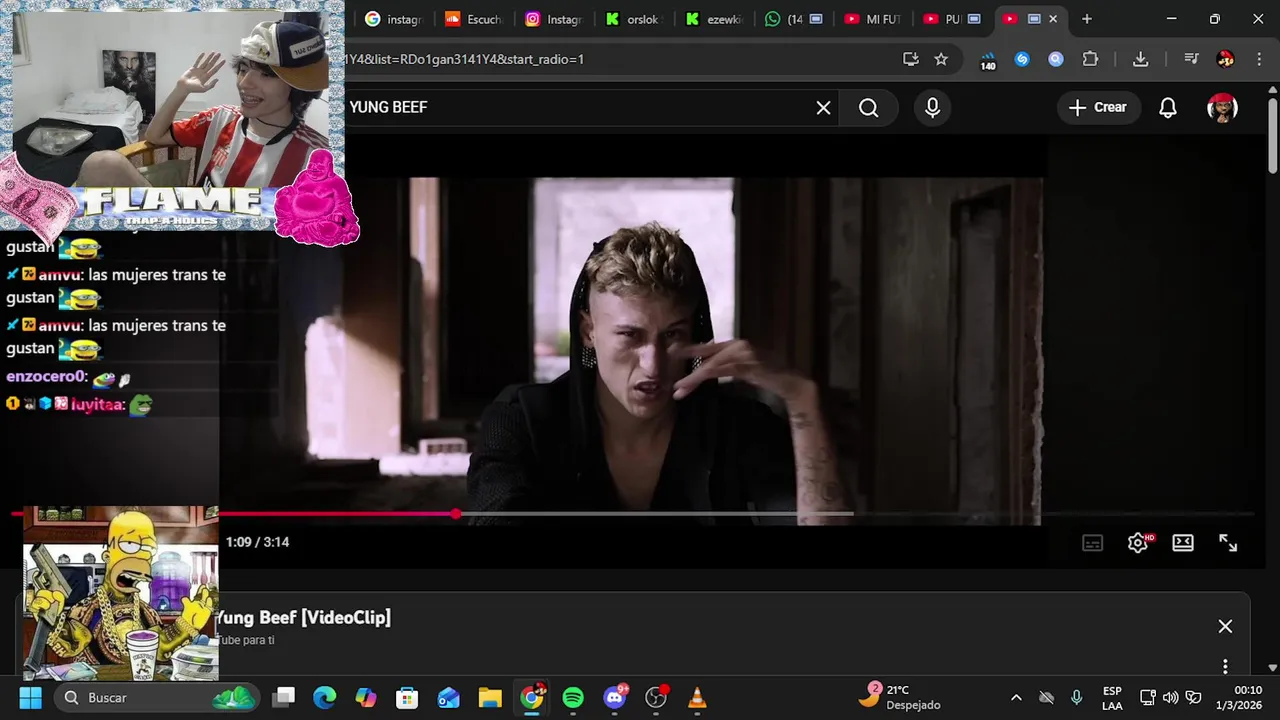This screenshot has width=1280, height=720.
Task: Click the URL address bar text
Action: coord(465,59)
